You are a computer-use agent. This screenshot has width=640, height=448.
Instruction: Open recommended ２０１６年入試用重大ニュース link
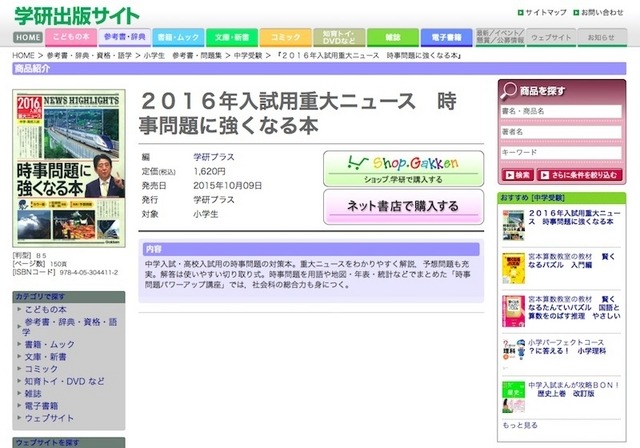point(574,217)
